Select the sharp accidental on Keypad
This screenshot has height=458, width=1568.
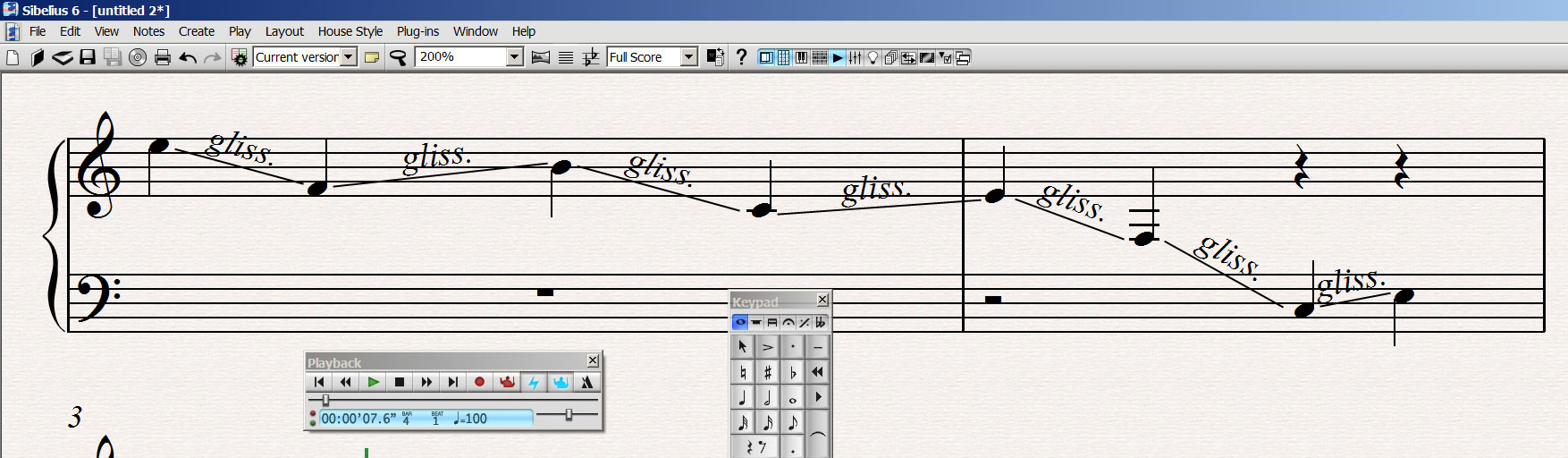(767, 372)
